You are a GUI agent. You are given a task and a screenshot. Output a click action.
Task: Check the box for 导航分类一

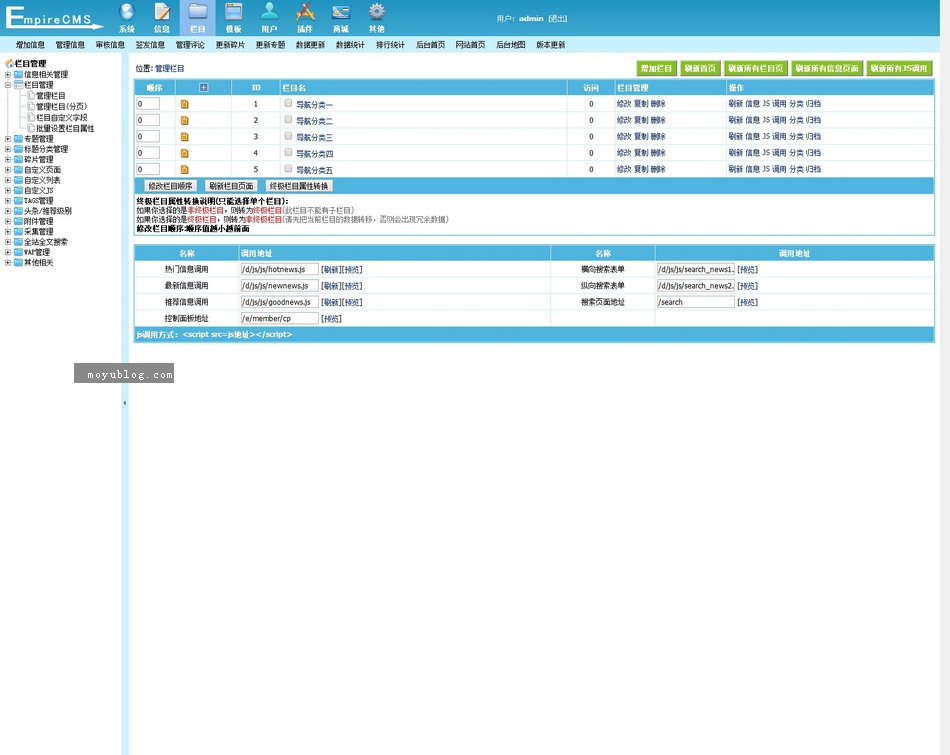pyautogui.click(x=288, y=103)
